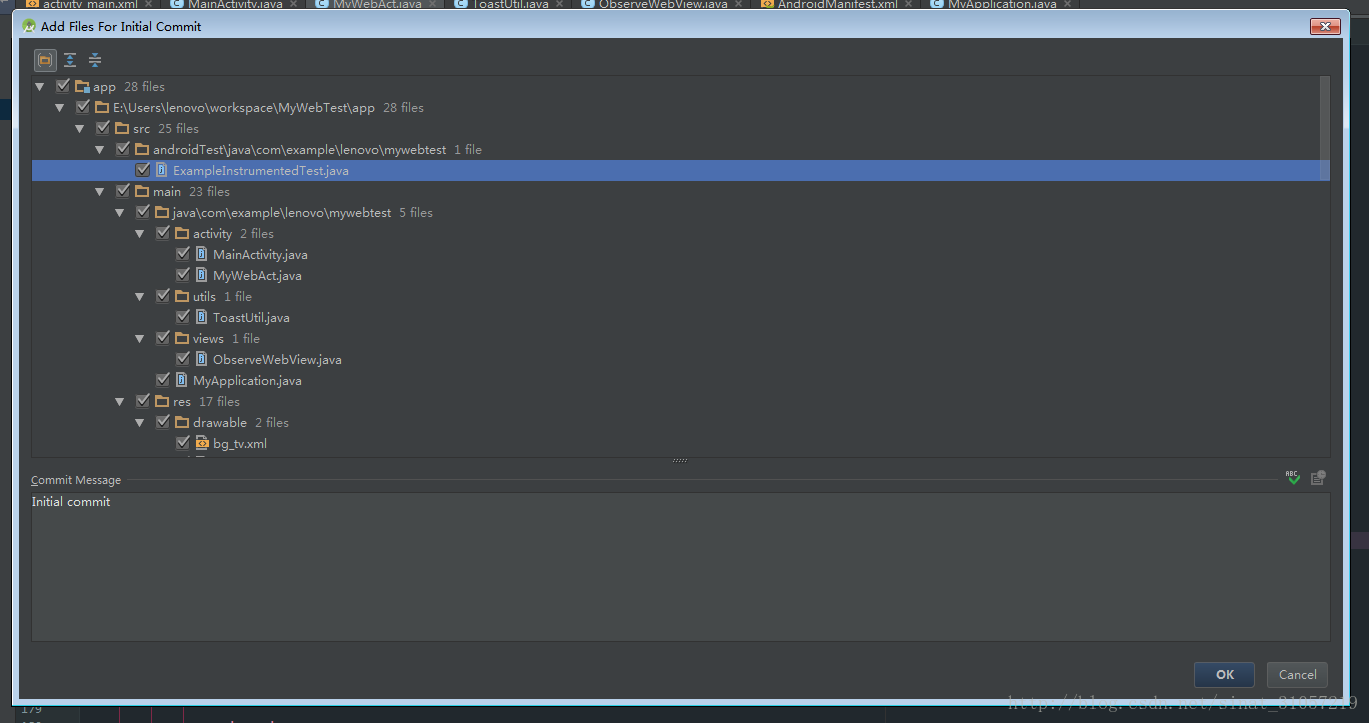
Task: Select the 'res 17 files' row text
Action: [x=206, y=401]
